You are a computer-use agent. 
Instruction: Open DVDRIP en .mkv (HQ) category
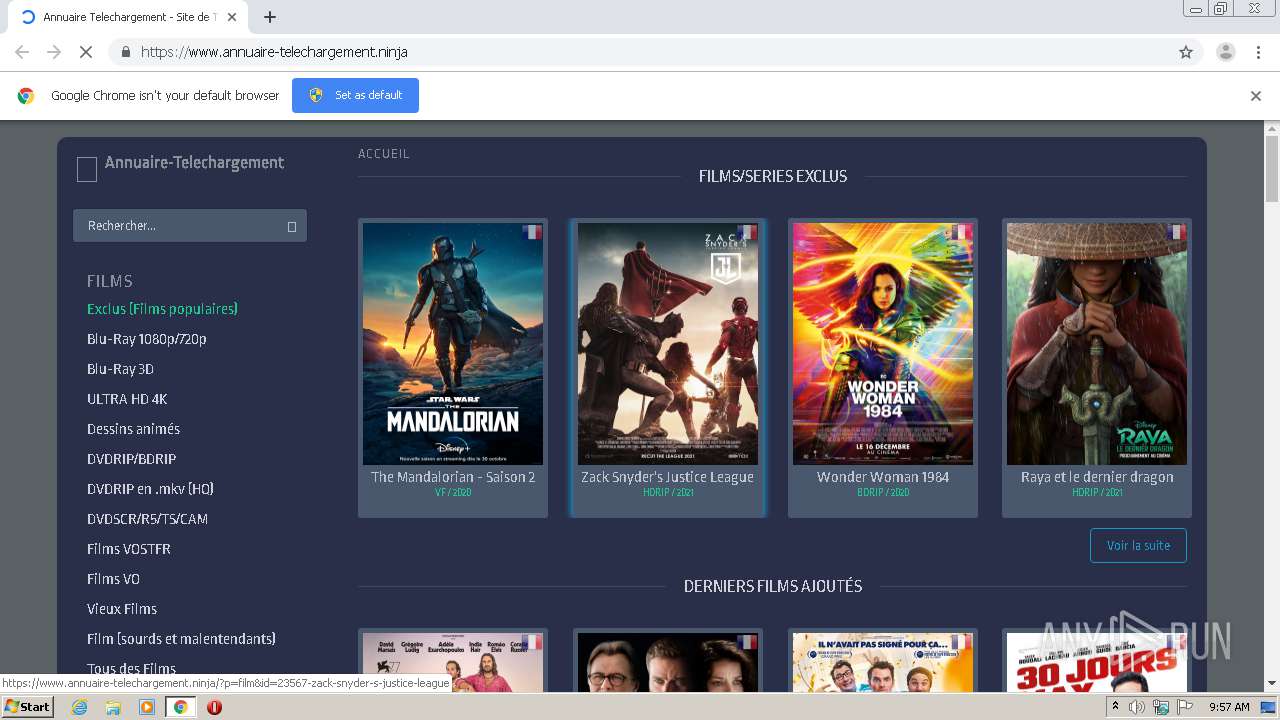click(150, 489)
